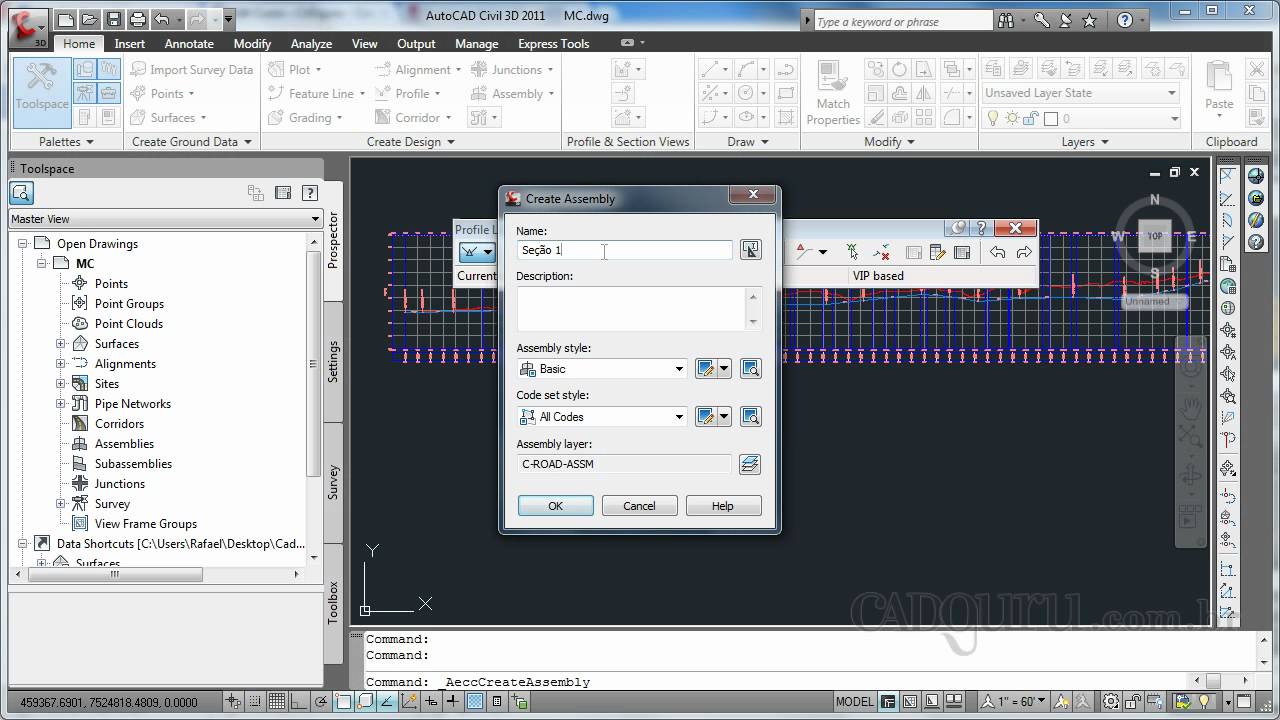Screen dimensions: 1280x720
Task: Click the keyword search box in title bar
Action: tap(902, 21)
